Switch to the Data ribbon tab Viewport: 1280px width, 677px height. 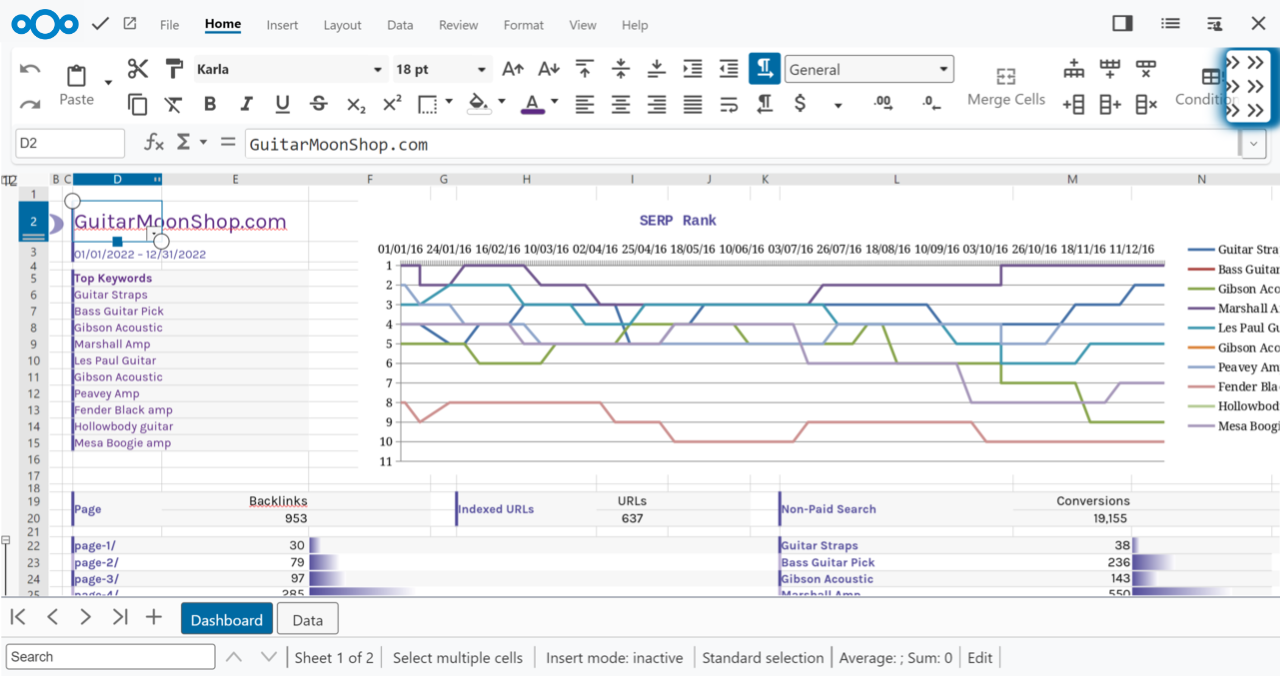coord(400,25)
